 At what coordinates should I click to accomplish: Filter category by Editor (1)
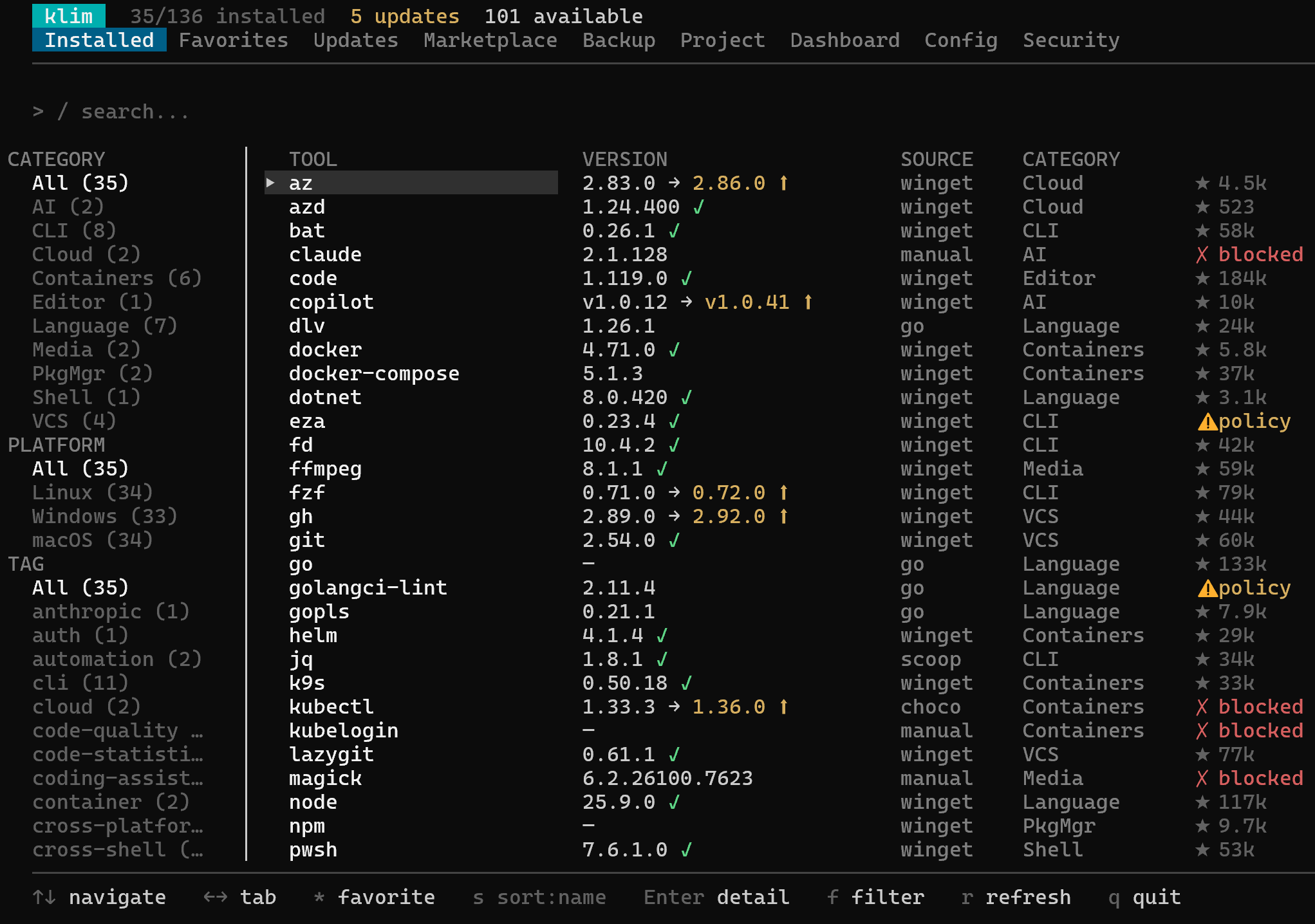[92, 302]
